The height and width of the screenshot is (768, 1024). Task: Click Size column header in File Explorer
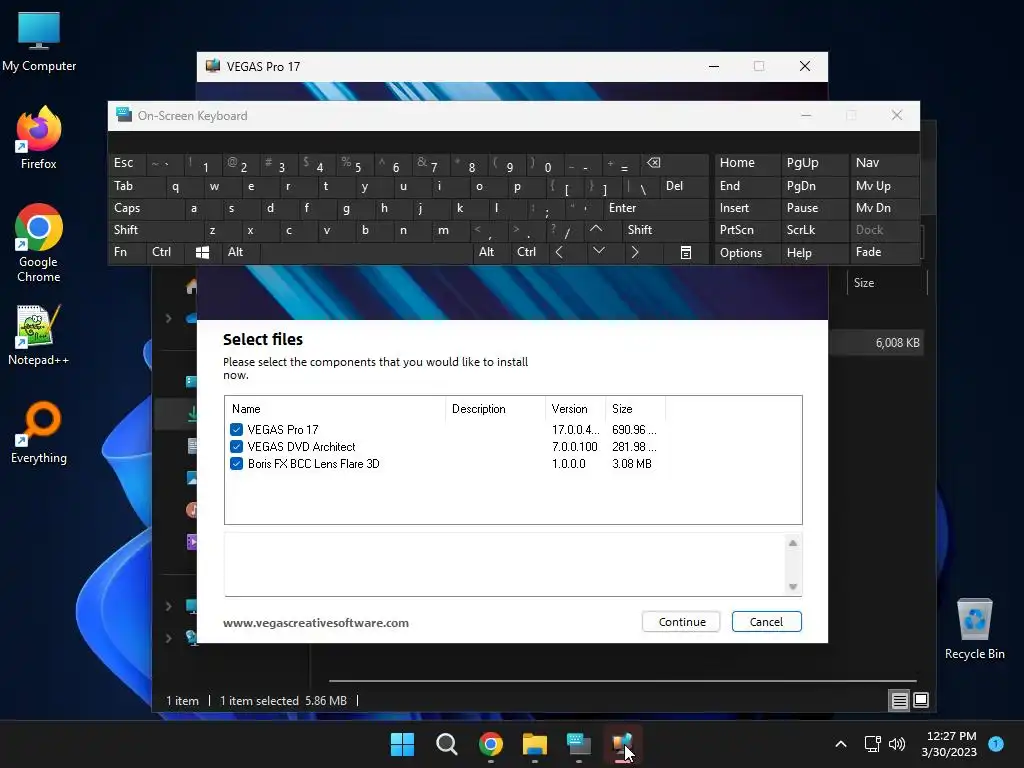886,283
